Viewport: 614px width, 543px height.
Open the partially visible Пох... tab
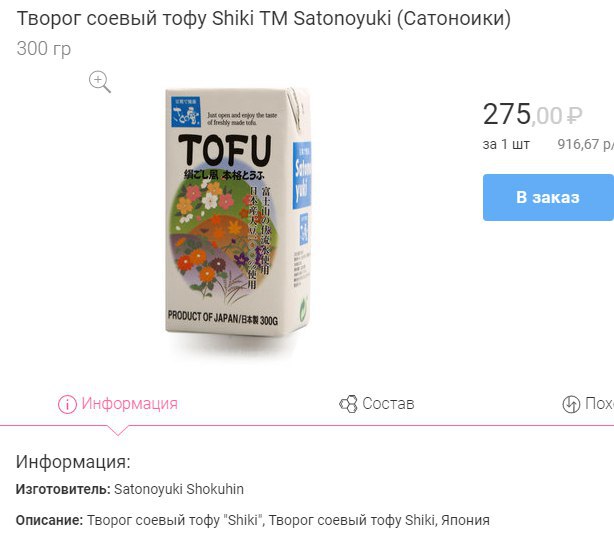pos(588,404)
